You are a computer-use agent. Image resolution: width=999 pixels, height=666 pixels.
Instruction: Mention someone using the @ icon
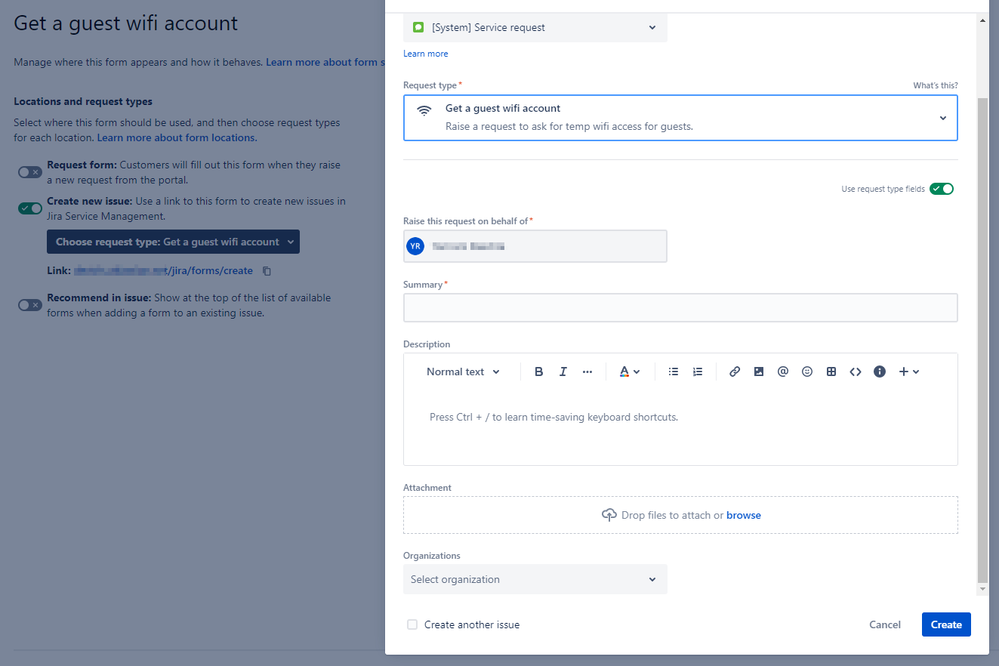783,371
